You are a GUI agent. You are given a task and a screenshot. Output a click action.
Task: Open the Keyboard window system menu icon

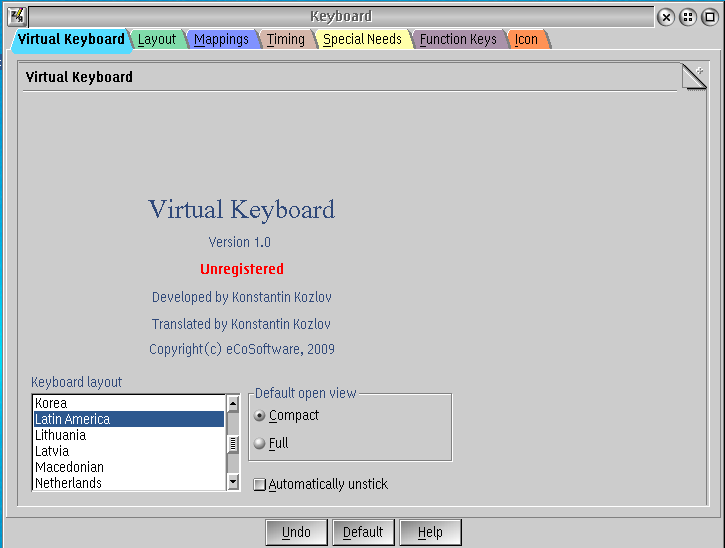pos(17,17)
